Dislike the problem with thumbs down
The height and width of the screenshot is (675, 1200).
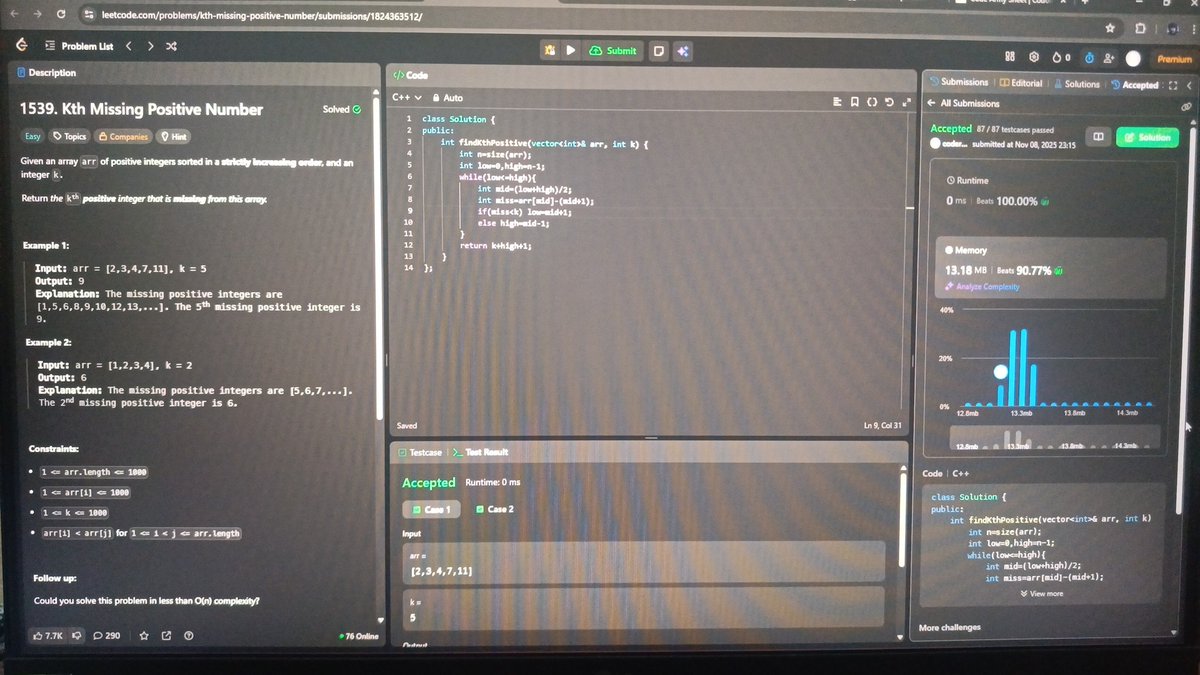pyautogui.click(x=76, y=635)
